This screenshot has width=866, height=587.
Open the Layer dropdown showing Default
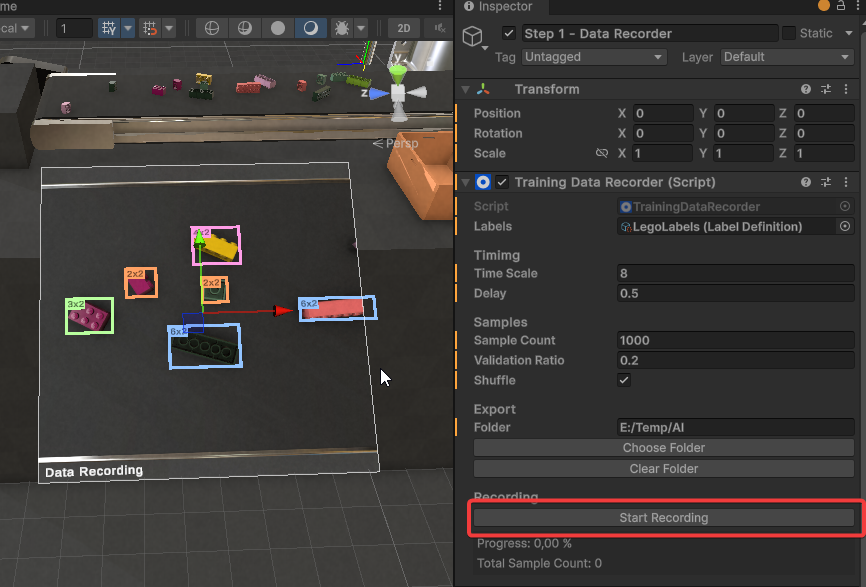tap(787, 57)
